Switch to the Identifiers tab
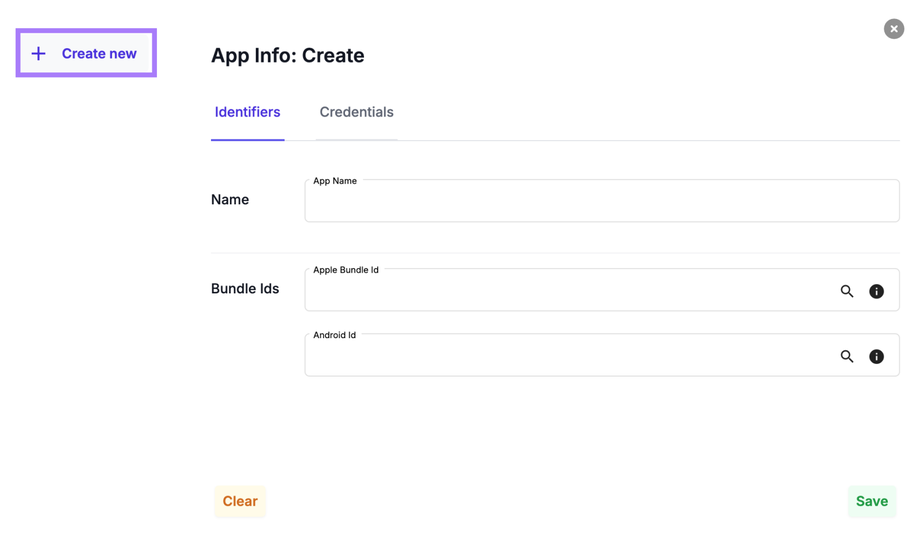Screen dimensions: 920x542 pos(247,112)
